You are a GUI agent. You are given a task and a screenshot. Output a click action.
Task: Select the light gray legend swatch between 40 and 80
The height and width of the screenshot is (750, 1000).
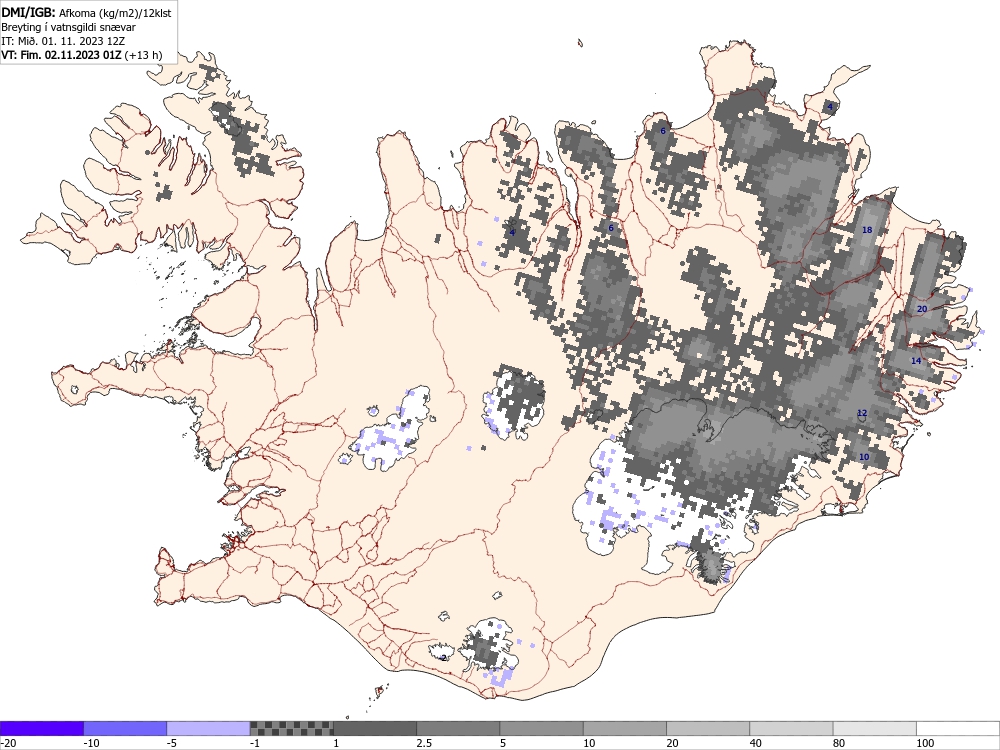(791, 728)
